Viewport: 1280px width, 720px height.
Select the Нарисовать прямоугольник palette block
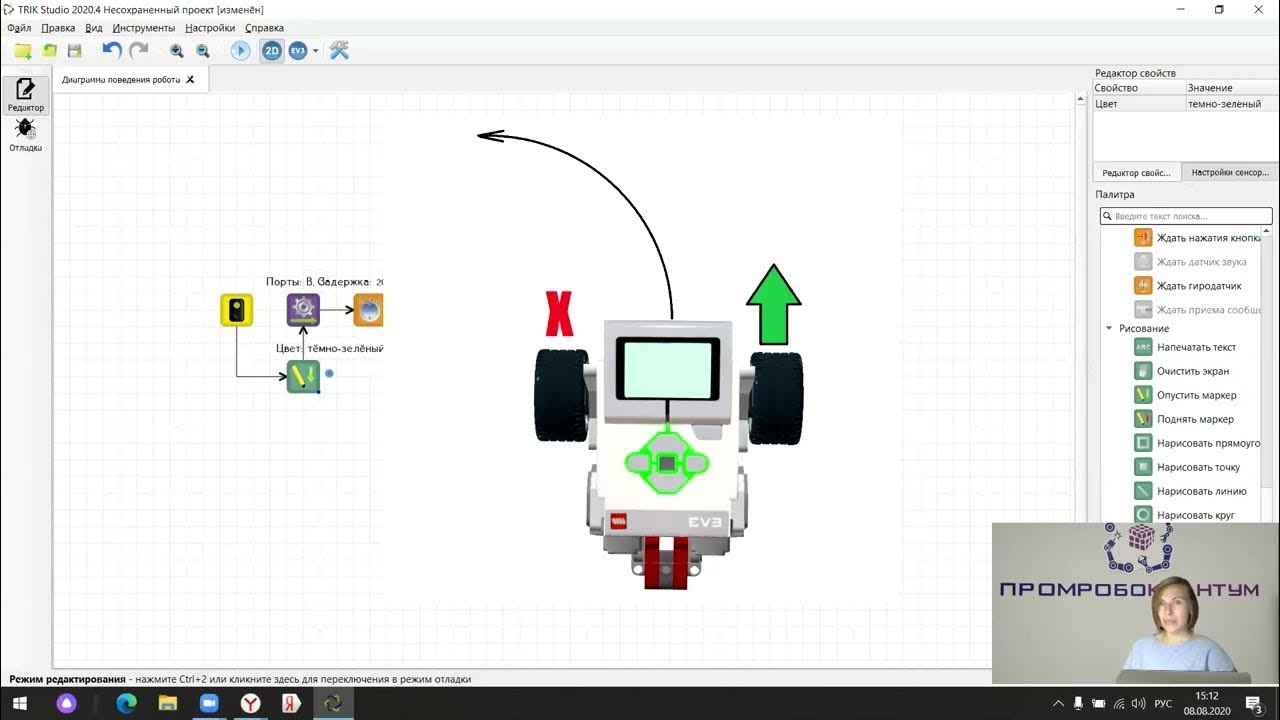(x=1197, y=443)
